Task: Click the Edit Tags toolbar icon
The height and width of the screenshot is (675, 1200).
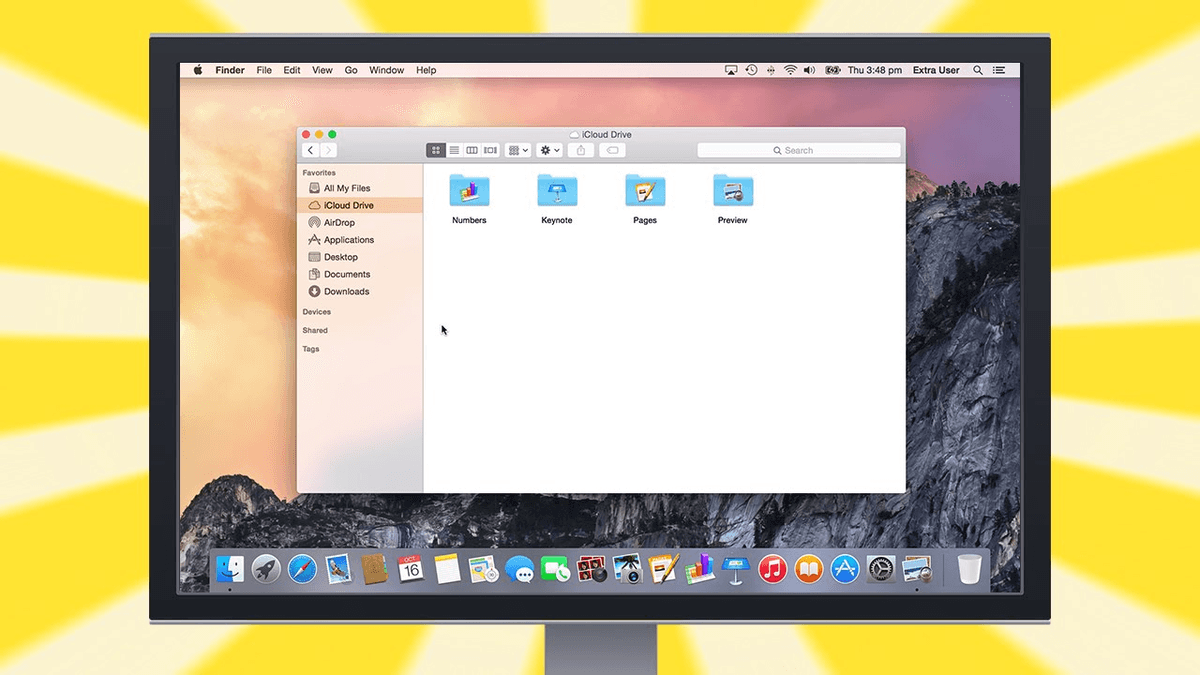Action: (x=612, y=150)
